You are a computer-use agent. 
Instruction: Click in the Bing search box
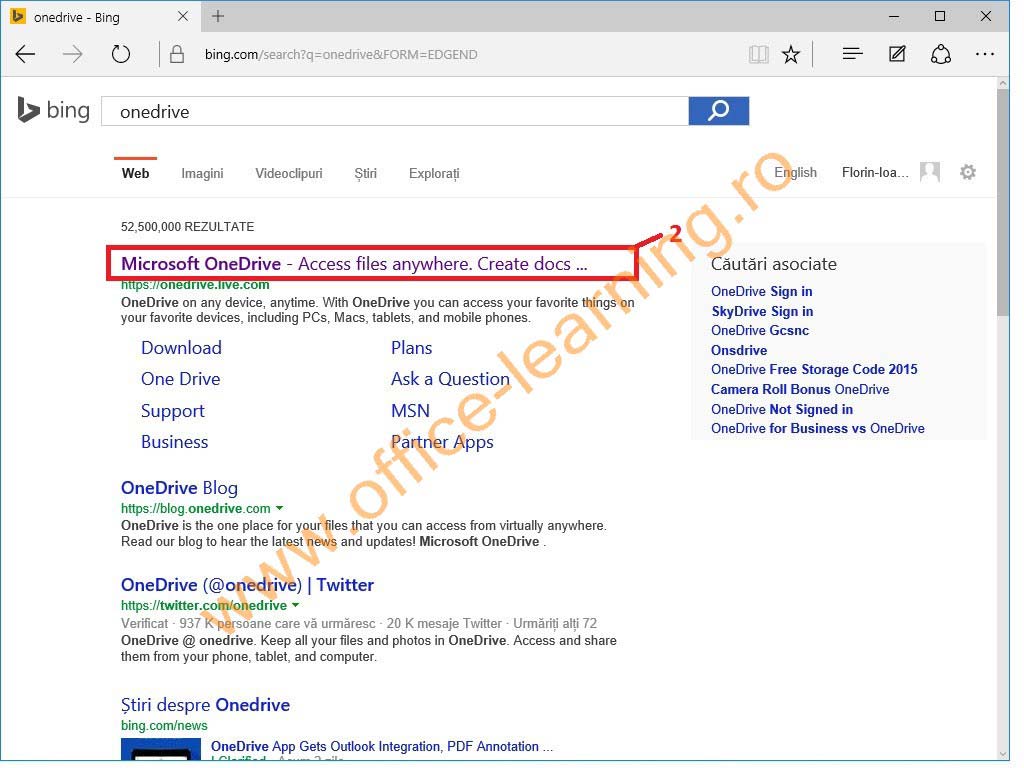[395, 111]
